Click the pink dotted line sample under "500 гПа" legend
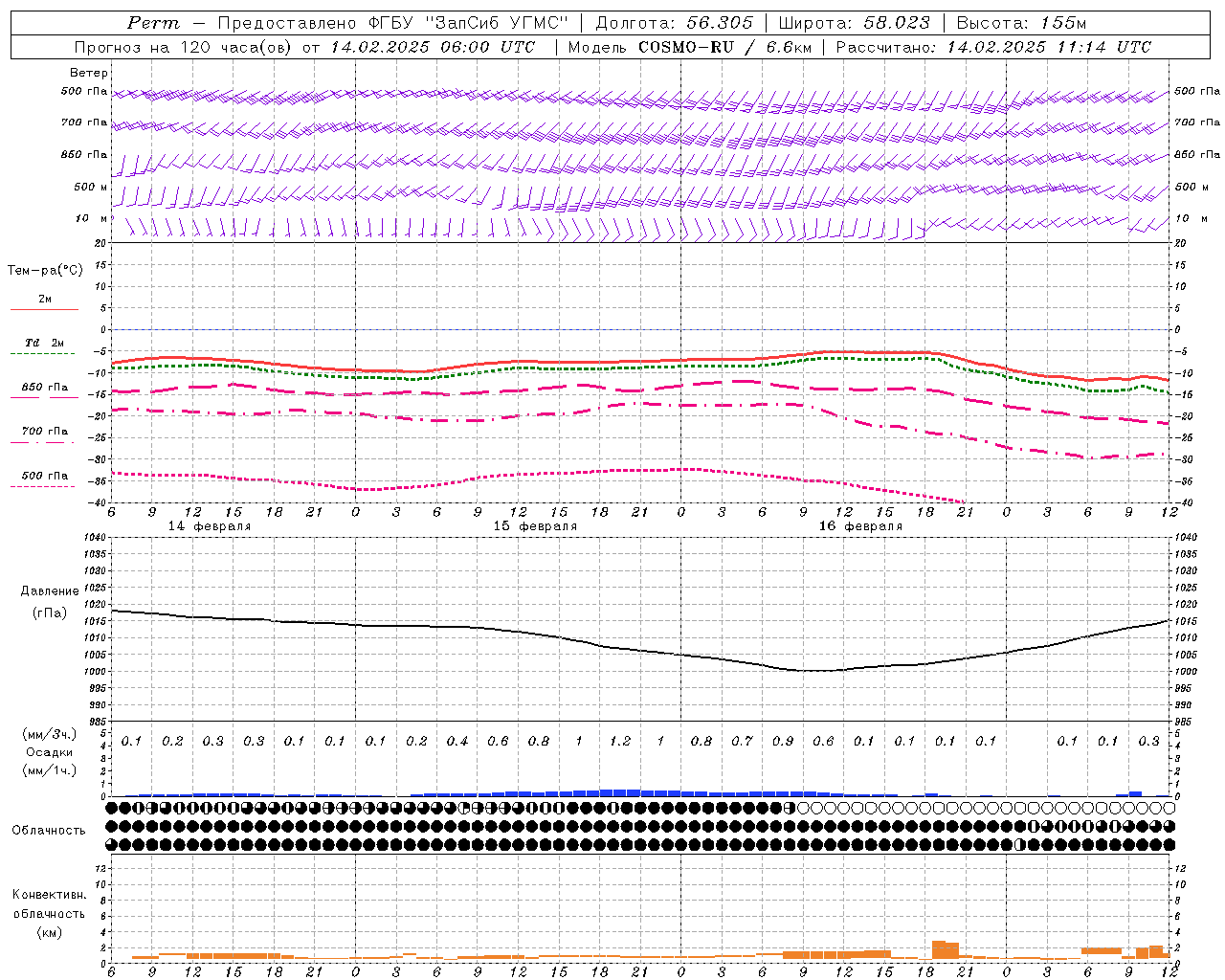 (43, 486)
